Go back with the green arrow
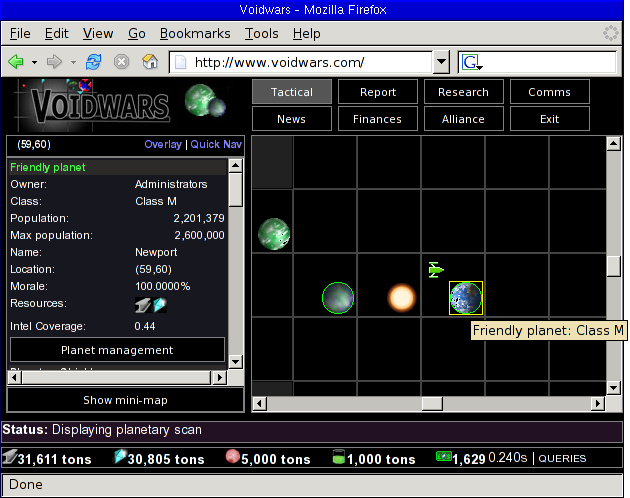Screen dimensions: 630x498 [x=16, y=62]
